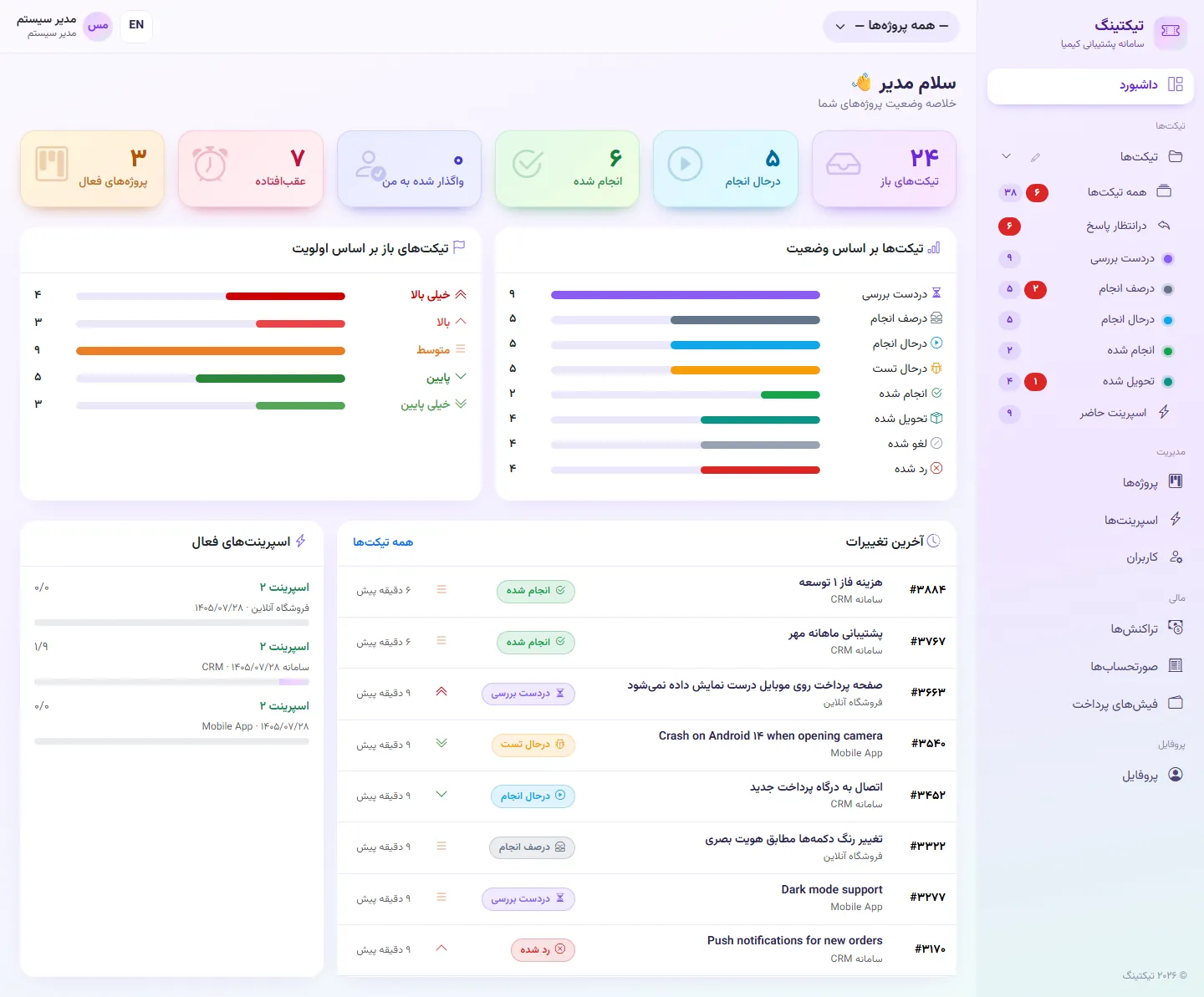The width and height of the screenshot is (1204, 997).
Task: Click the پروژه‌های فعال kanban icon
Action: tap(52, 164)
